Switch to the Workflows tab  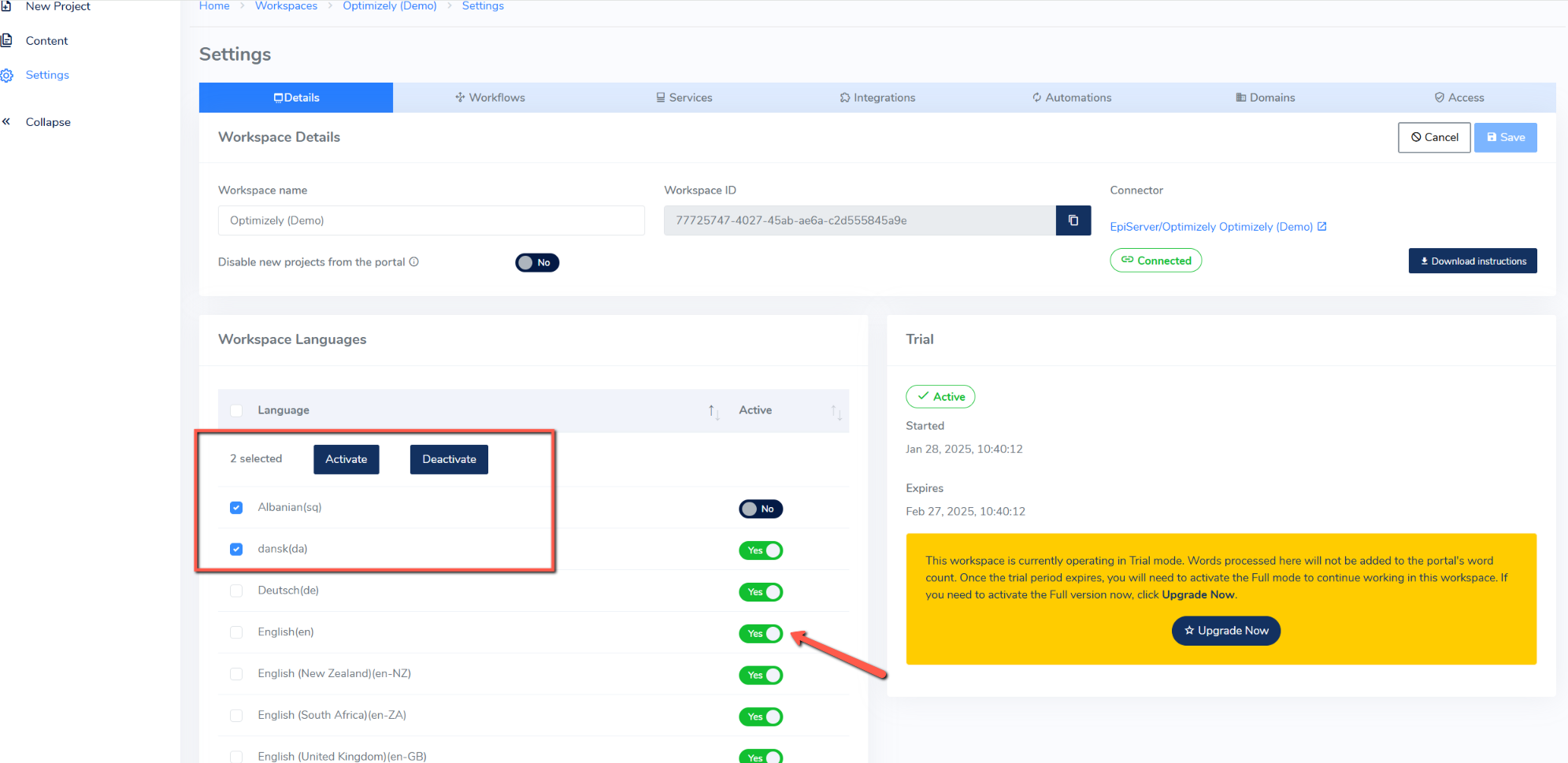(490, 98)
